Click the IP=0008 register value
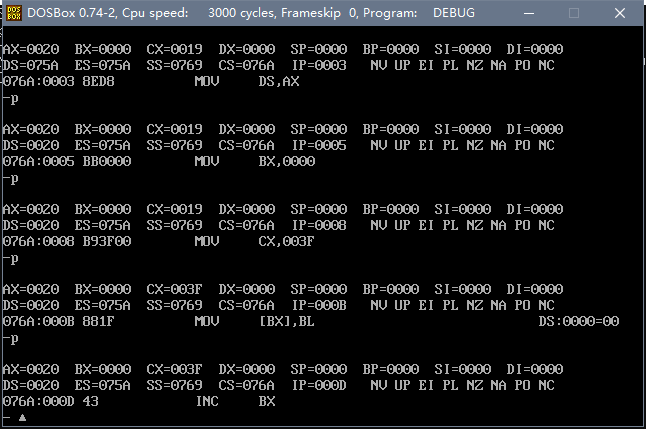The image size is (646, 429). click(319, 225)
